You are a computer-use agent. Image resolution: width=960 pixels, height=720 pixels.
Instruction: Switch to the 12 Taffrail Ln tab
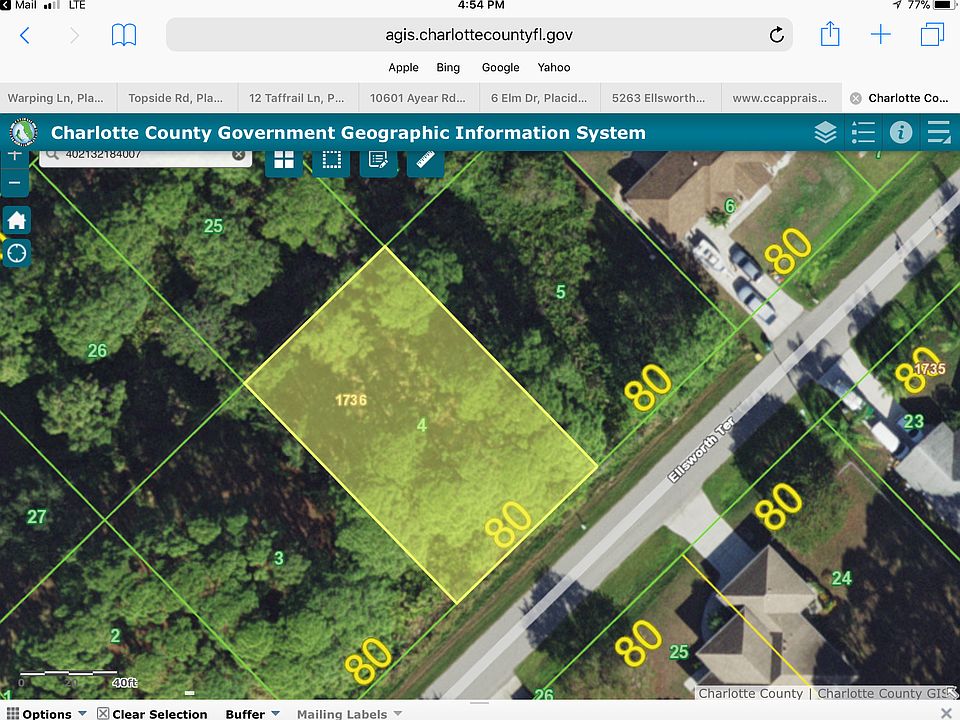[296, 98]
